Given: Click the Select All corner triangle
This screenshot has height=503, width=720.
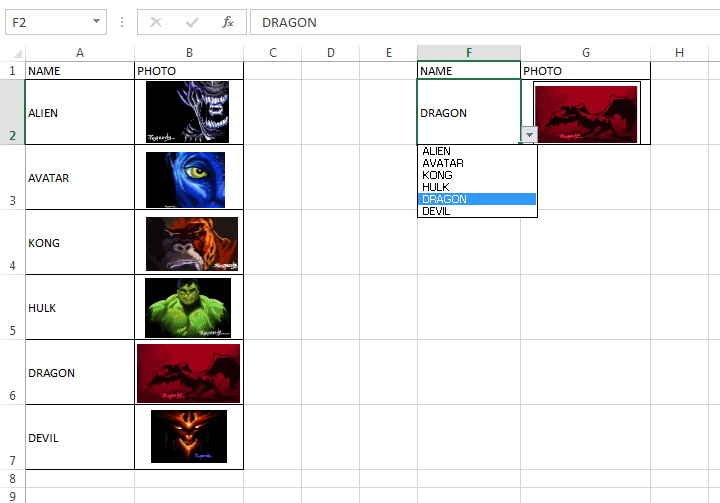Looking at the screenshot, I should click(x=17, y=53).
